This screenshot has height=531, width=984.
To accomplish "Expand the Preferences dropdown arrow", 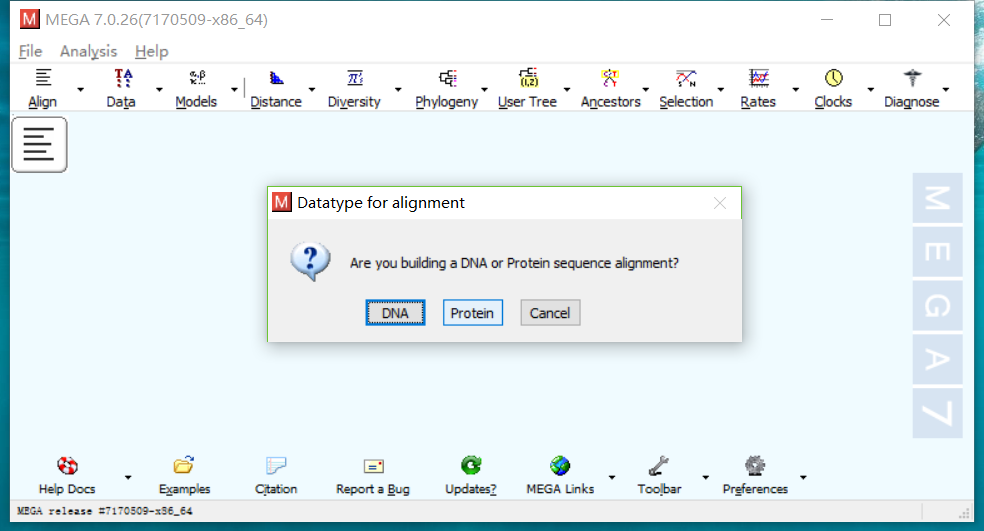I will (803, 478).
